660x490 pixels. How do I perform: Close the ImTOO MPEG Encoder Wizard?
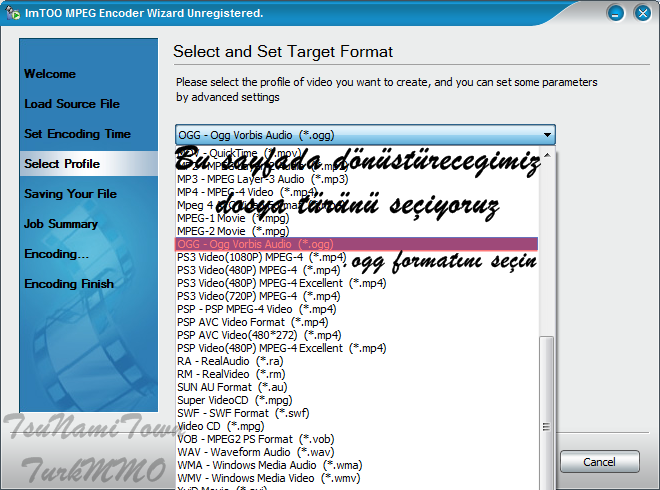click(642, 13)
